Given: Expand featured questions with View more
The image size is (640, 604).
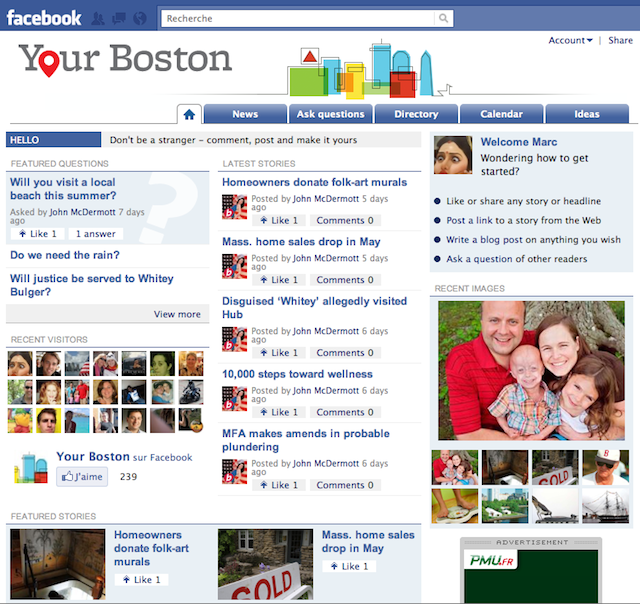Looking at the screenshot, I should click(x=177, y=314).
